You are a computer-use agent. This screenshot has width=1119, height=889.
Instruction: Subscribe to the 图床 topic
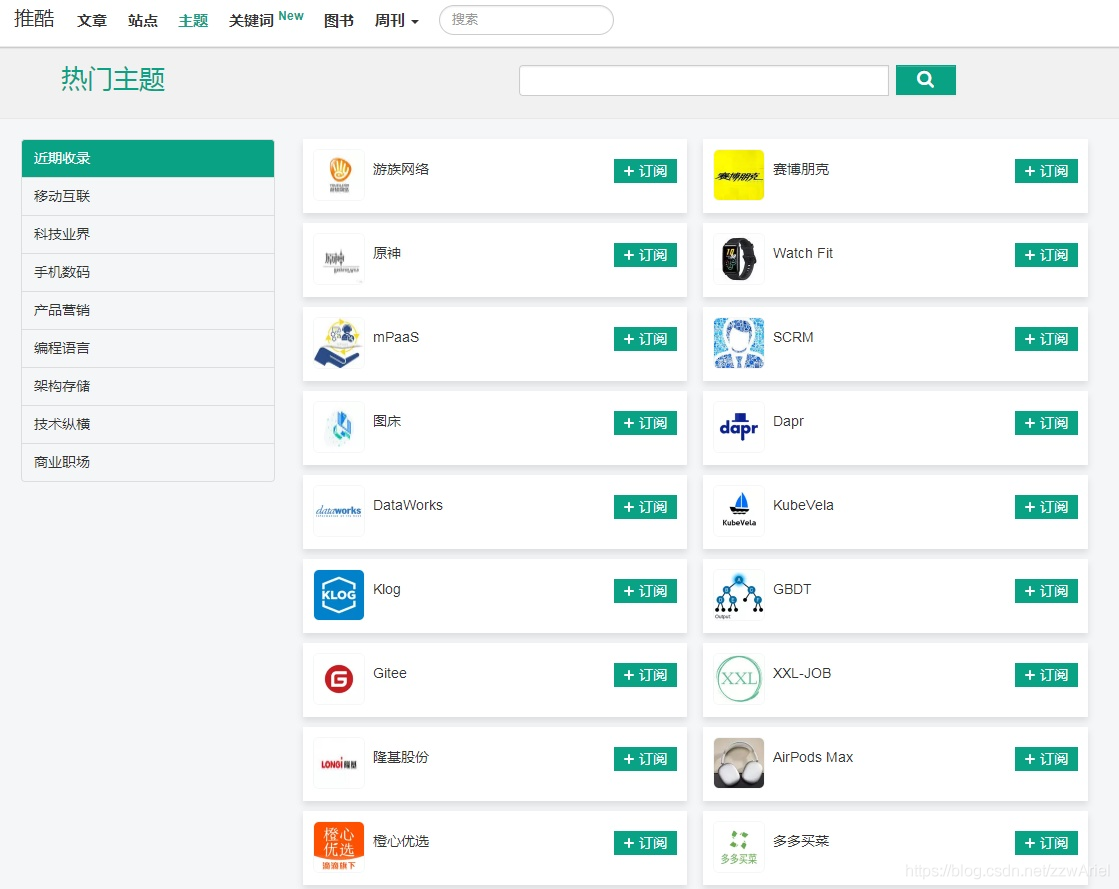645,423
